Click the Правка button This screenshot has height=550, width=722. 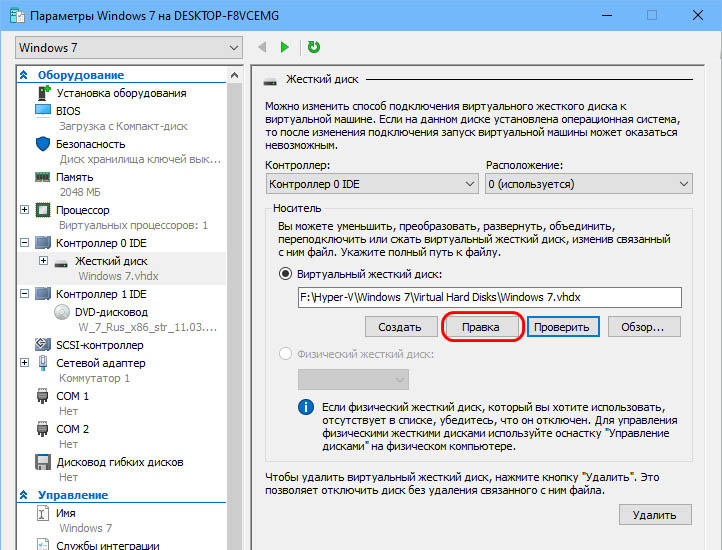pyautogui.click(x=481, y=327)
